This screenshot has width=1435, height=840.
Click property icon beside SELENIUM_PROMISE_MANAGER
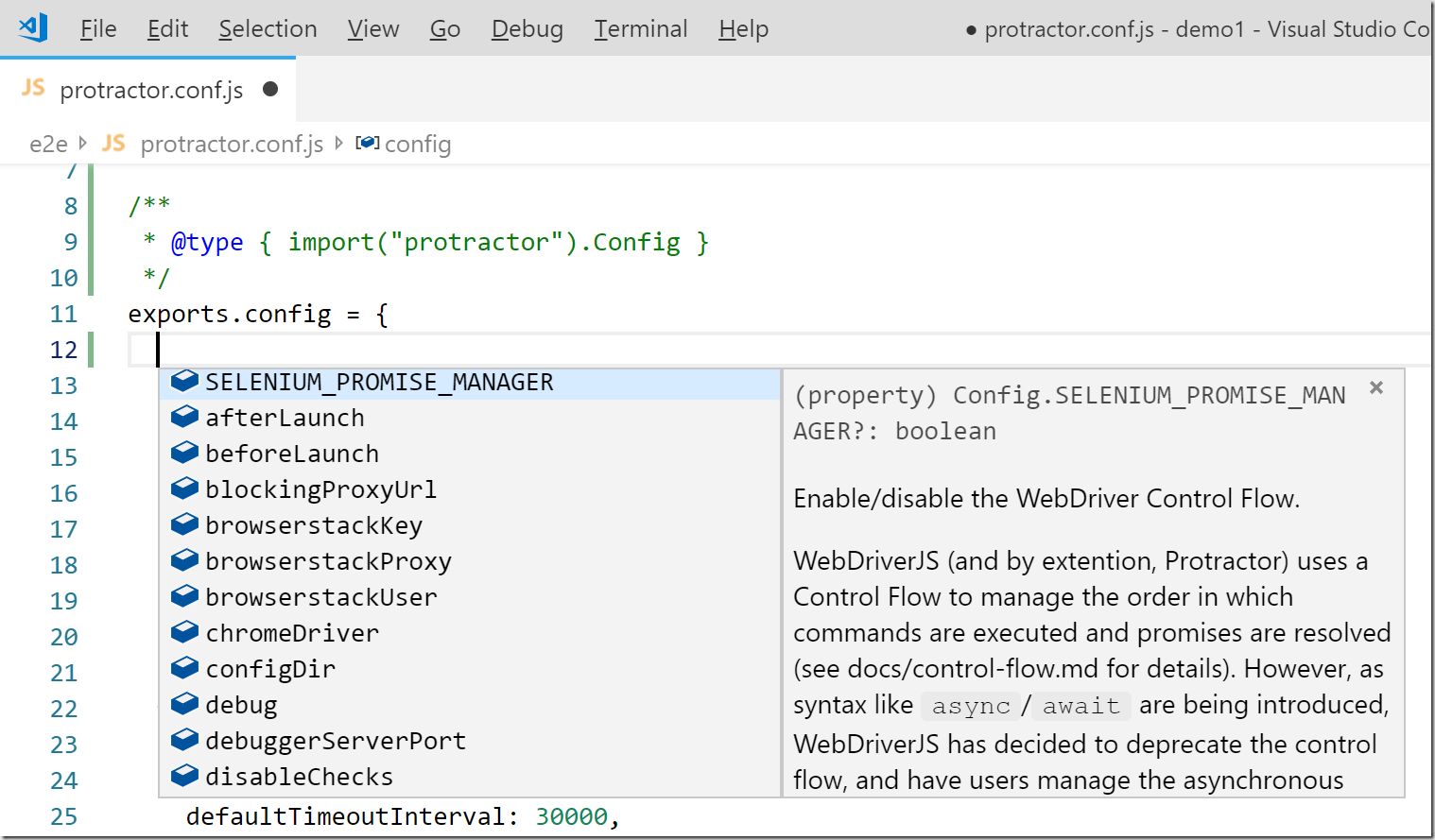click(184, 381)
